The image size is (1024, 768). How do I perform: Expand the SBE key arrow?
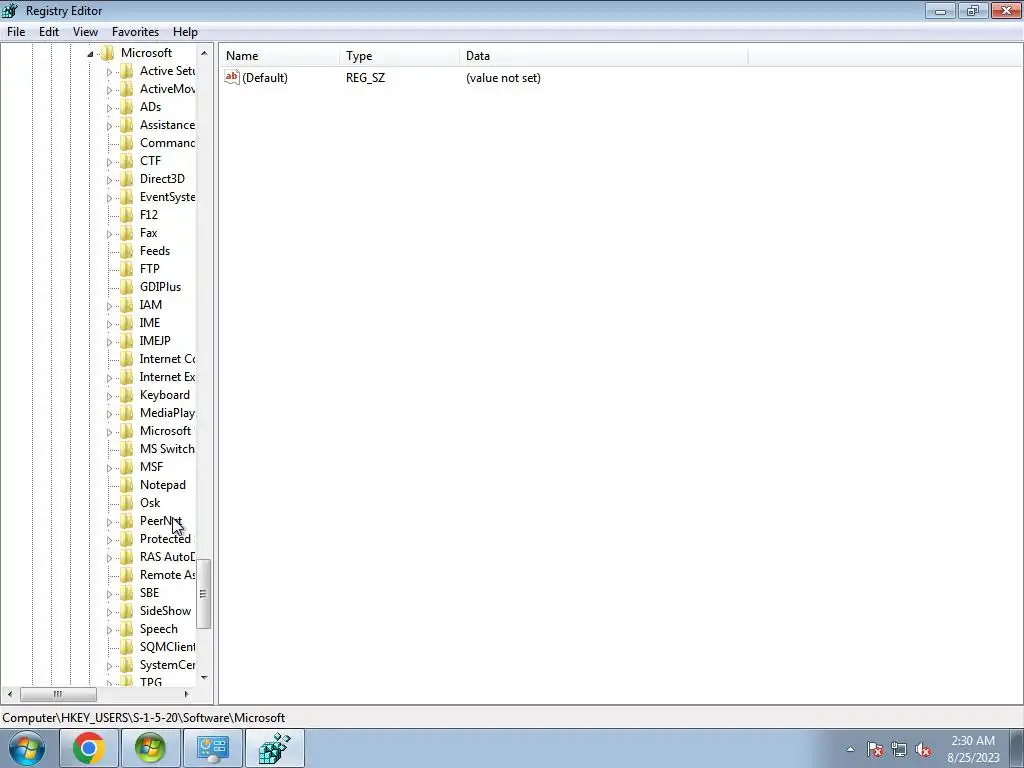pos(109,594)
